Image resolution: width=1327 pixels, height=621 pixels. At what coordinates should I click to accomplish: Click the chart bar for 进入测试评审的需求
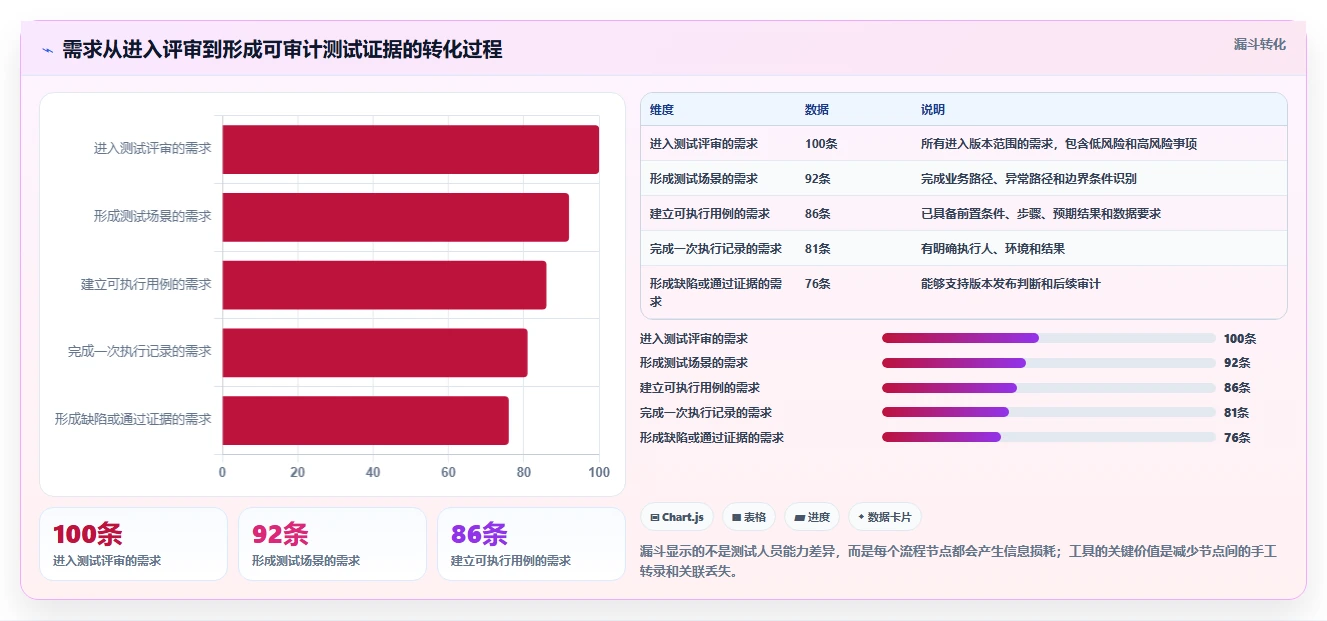(410, 149)
